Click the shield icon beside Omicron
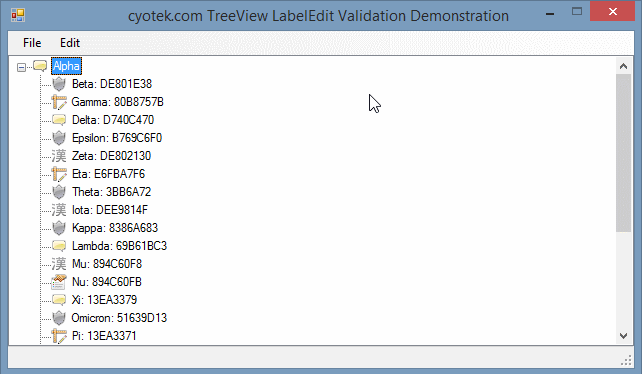The image size is (642, 374). pos(59,318)
